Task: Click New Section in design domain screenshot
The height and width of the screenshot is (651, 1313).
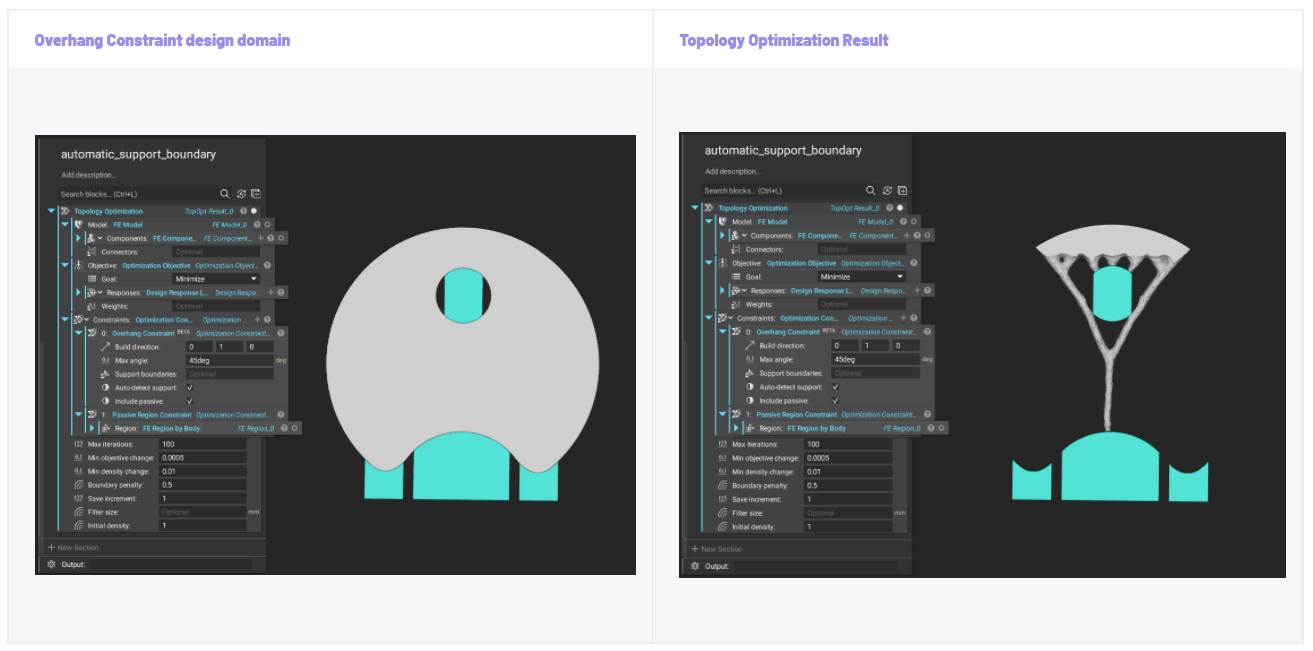Action: (x=74, y=547)
